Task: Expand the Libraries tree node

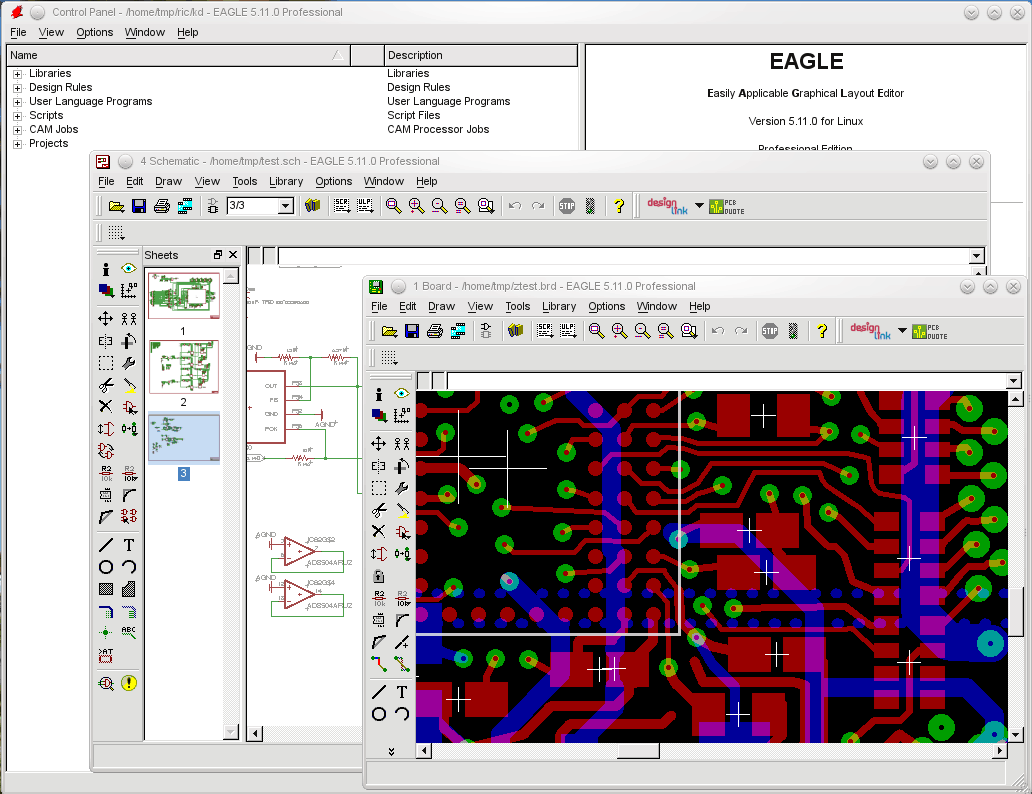Action: [17, 74]
